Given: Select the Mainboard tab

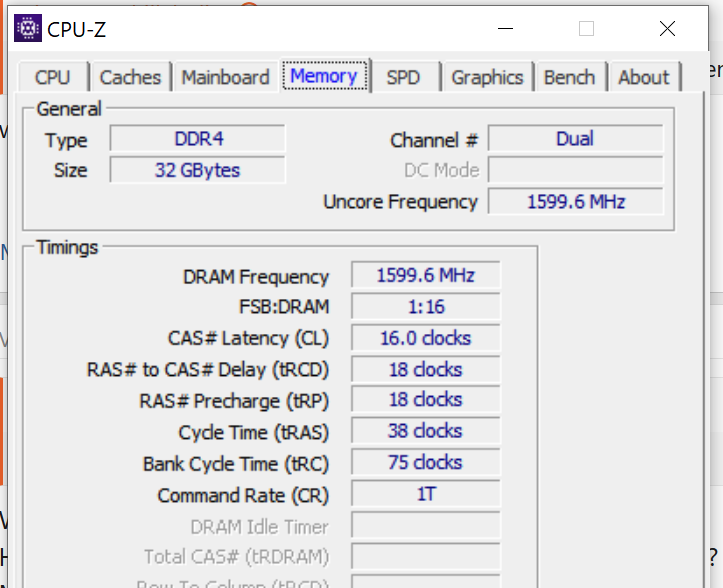Looking at the screenshot, I should (225, 77).
